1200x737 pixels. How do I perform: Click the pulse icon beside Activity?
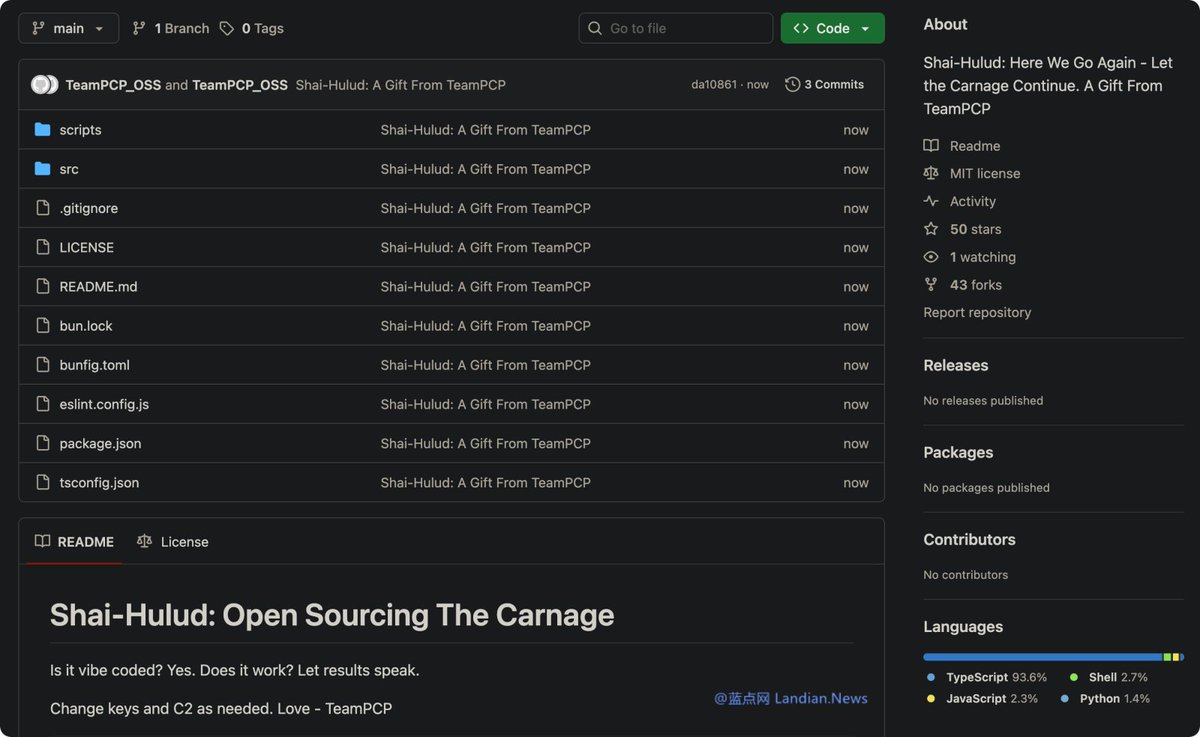click(x=931, y=202)
